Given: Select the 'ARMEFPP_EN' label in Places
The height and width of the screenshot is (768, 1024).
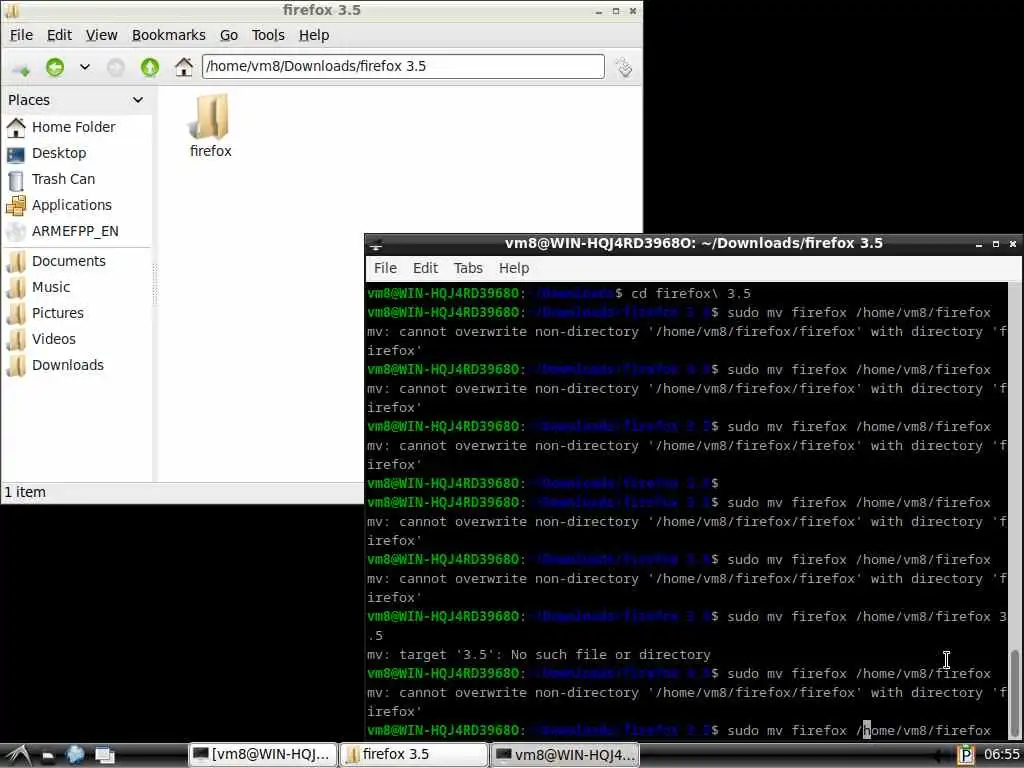Looking at the screenshot, I should click(75, 231).
